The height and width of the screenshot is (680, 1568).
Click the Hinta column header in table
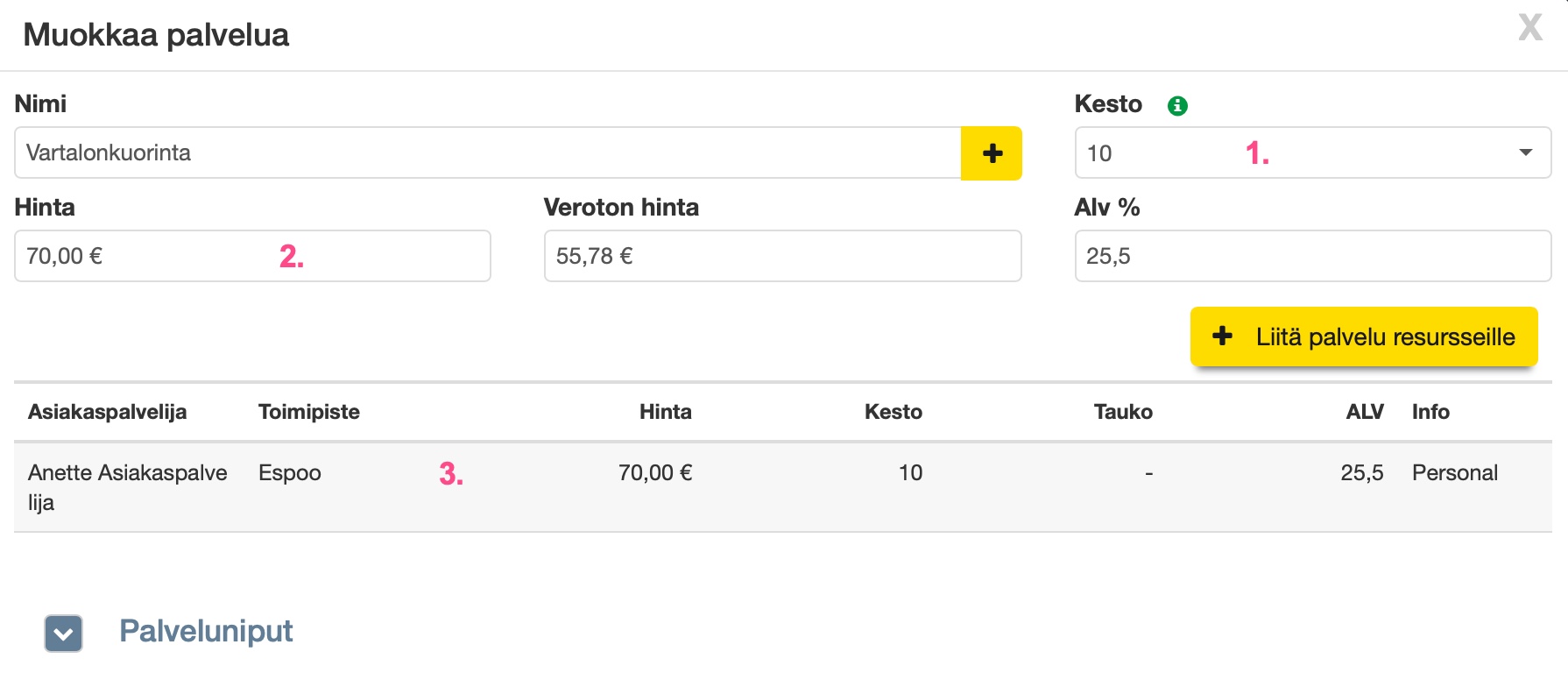665,412
